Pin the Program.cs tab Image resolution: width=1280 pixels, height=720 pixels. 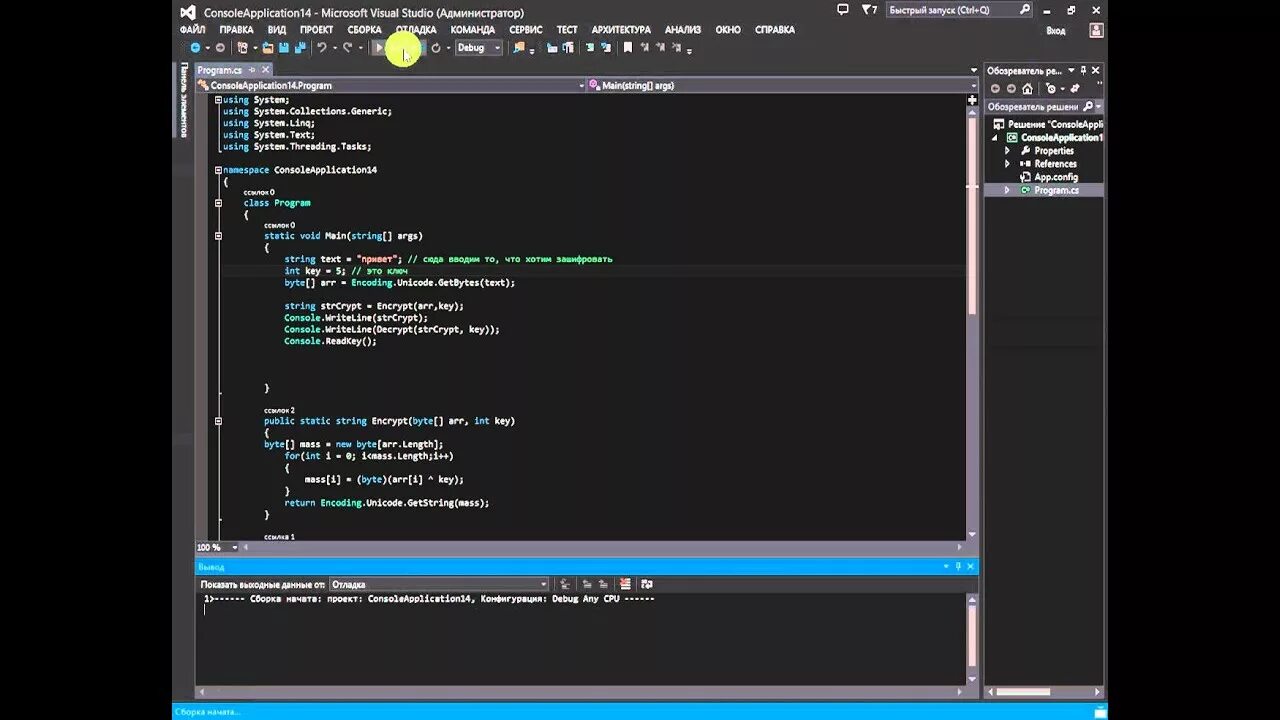pos(252,70)
